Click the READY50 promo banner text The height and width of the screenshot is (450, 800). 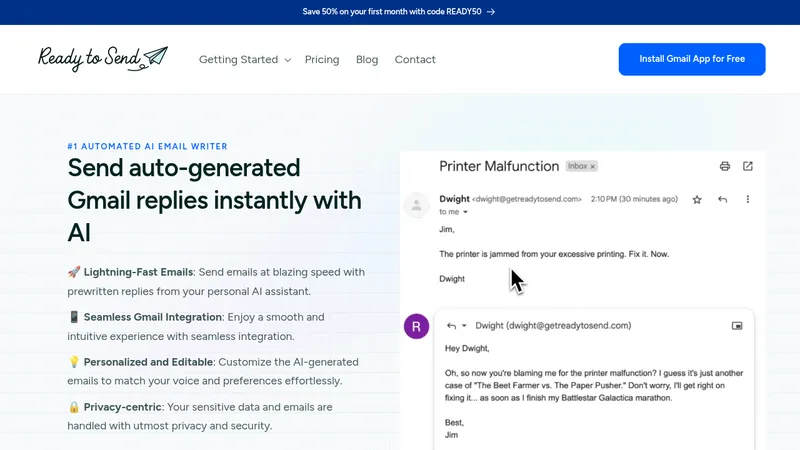tap(391, 12)
